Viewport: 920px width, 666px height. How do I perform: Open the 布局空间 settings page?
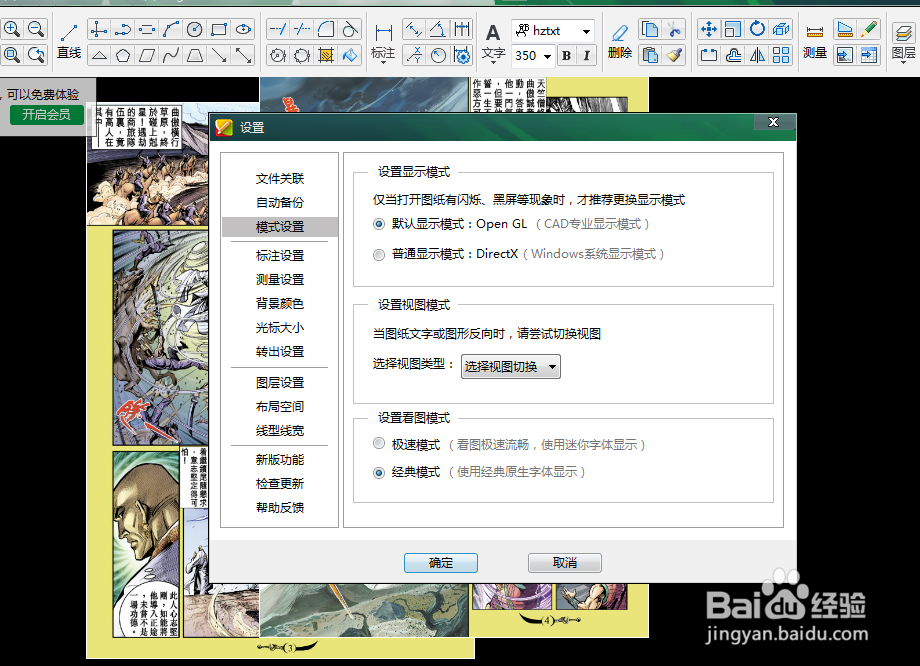click(x=280, y=407)
